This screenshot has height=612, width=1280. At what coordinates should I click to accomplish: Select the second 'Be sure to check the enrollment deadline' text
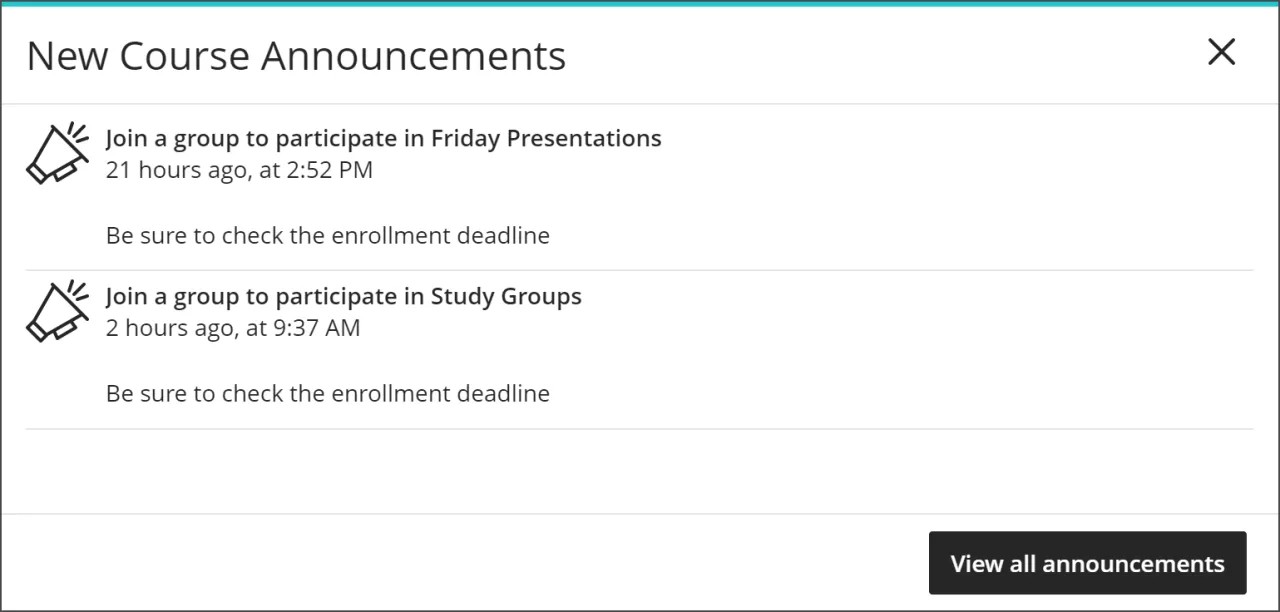click(328, 393)
